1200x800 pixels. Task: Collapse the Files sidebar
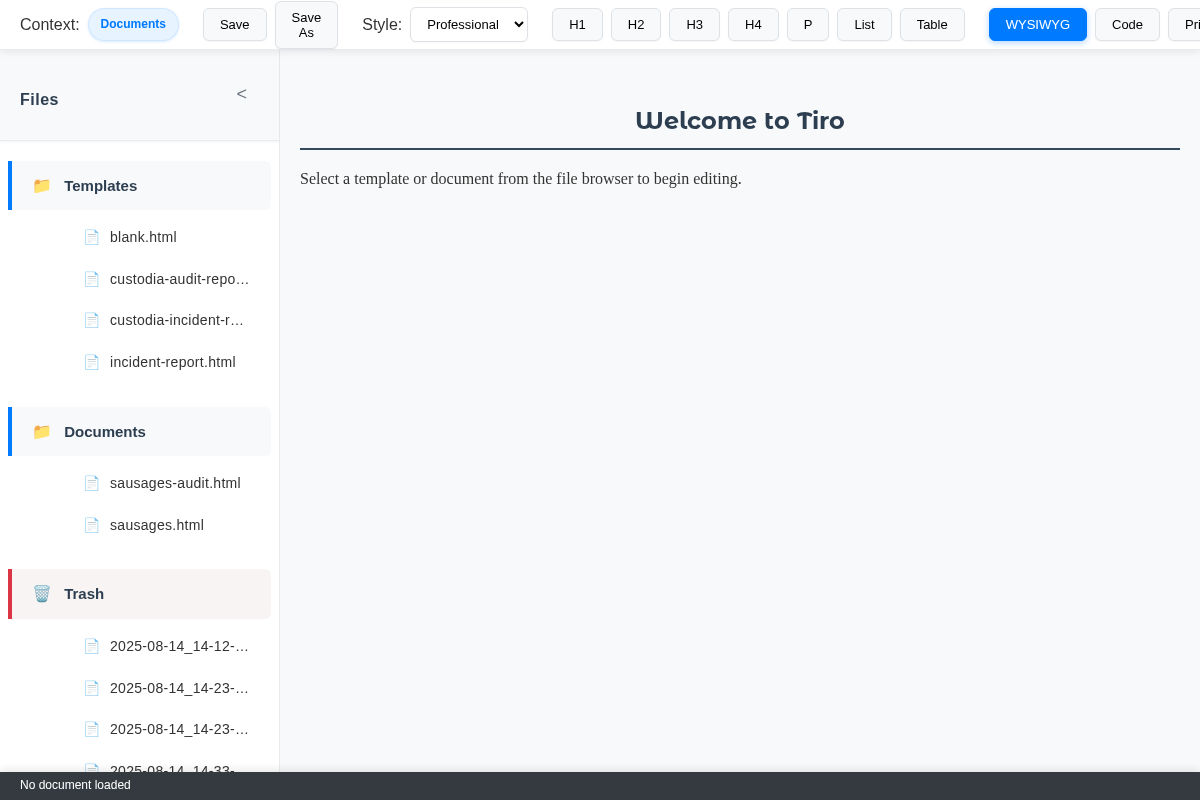click(x=241, y=93)
